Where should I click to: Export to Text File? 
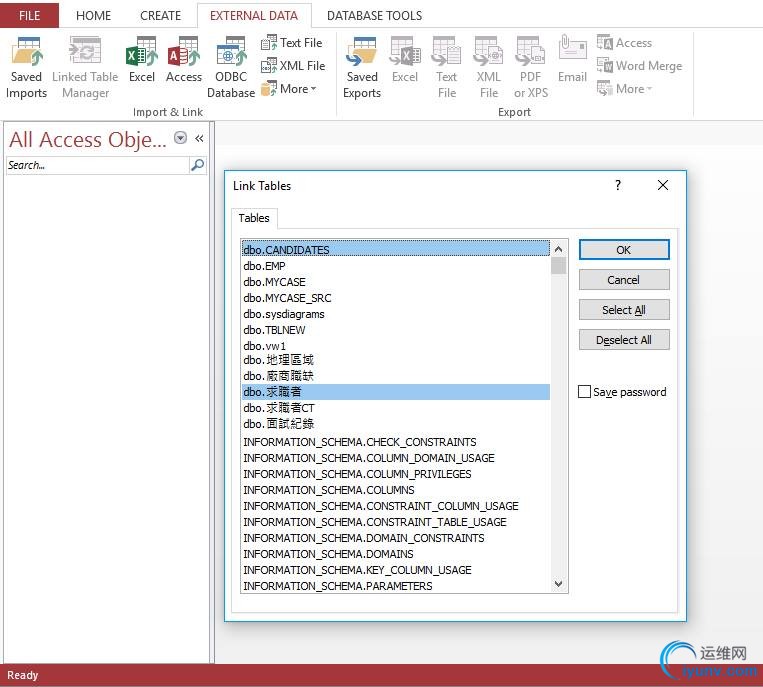[x=446, y=67]
